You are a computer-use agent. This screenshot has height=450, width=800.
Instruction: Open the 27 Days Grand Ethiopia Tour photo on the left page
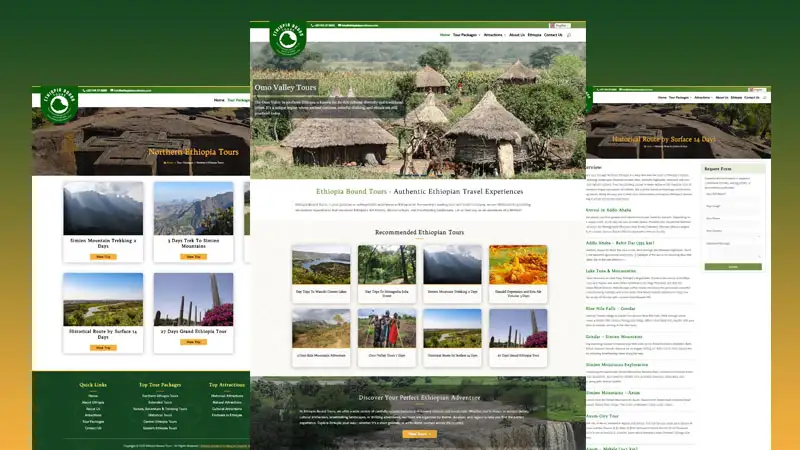193,299
